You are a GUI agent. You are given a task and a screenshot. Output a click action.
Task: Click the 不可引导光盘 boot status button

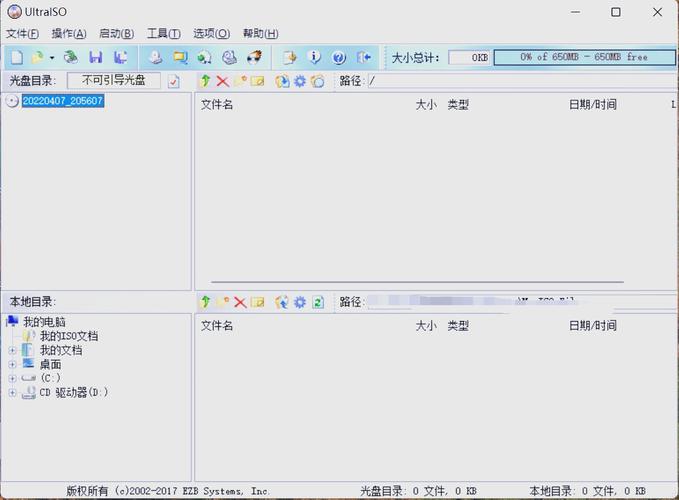point(113,81)
